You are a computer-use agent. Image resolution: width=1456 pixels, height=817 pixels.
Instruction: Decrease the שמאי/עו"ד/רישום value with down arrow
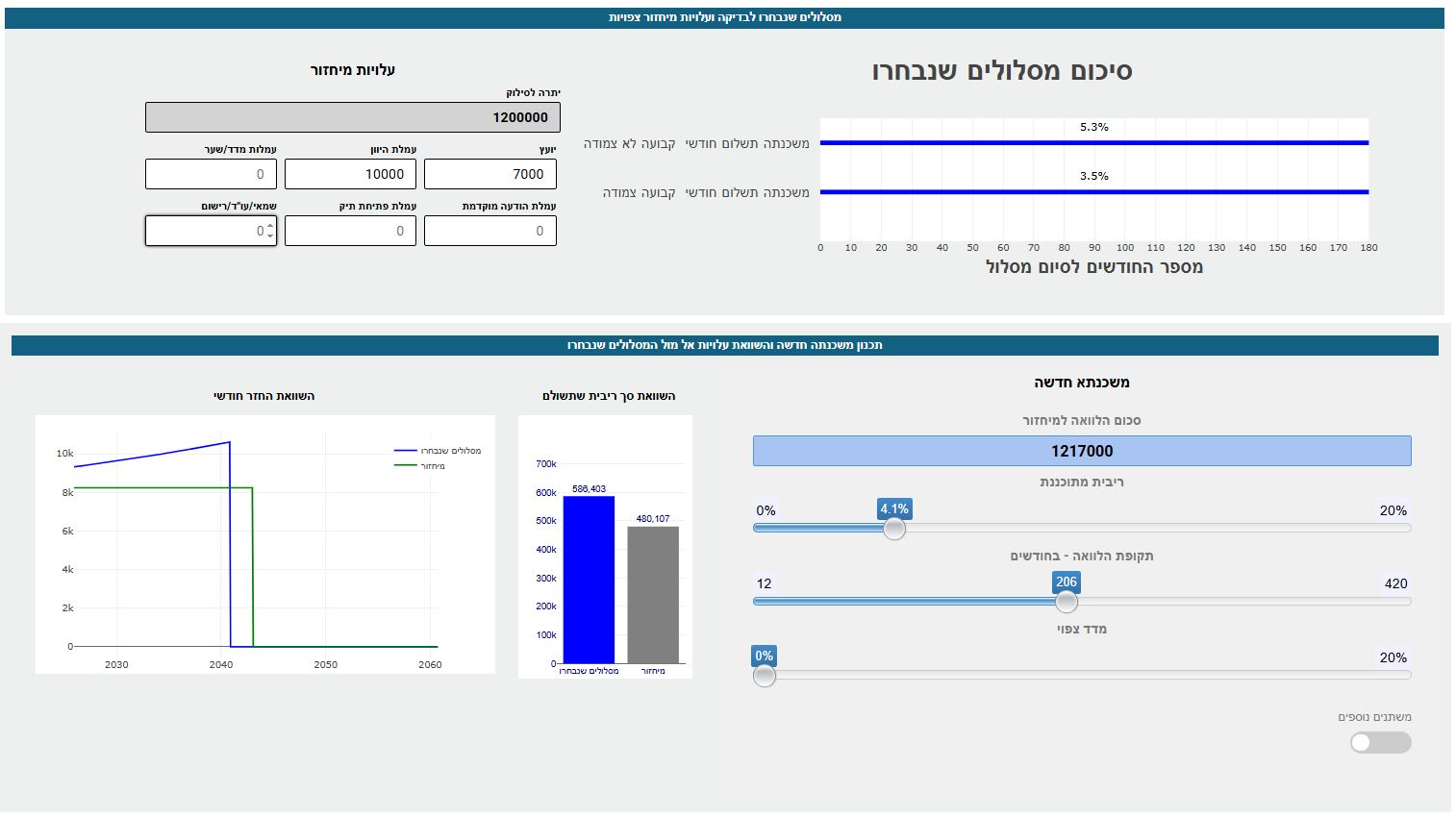tap(270, 235)
